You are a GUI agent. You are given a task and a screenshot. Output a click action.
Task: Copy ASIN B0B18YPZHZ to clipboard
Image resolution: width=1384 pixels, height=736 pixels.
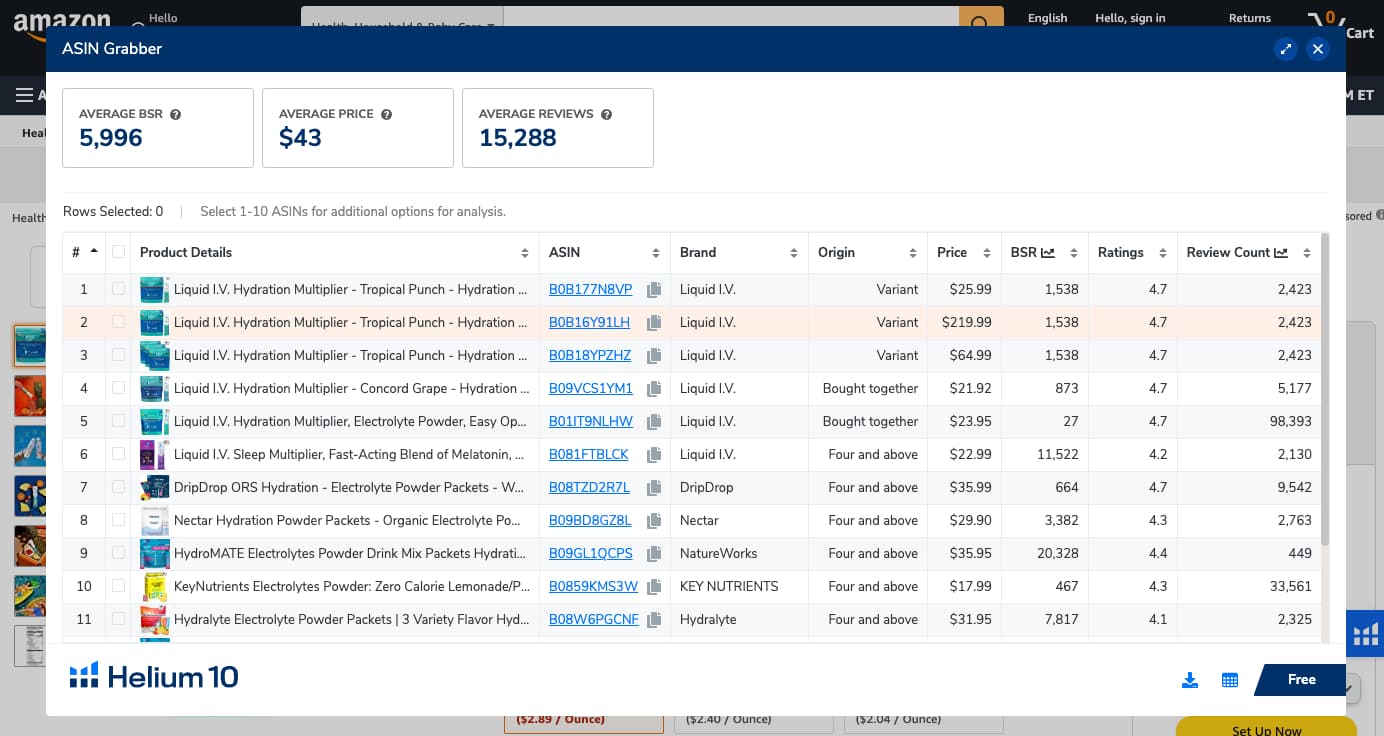point(654,356)
